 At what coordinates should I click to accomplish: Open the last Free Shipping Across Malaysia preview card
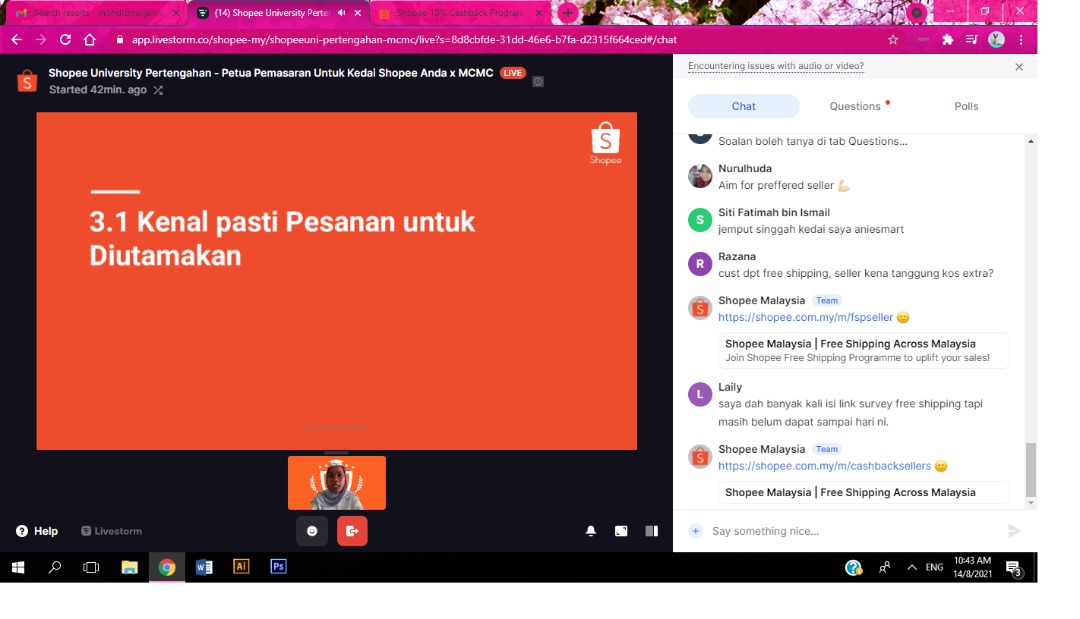click(x=863, y=492)
